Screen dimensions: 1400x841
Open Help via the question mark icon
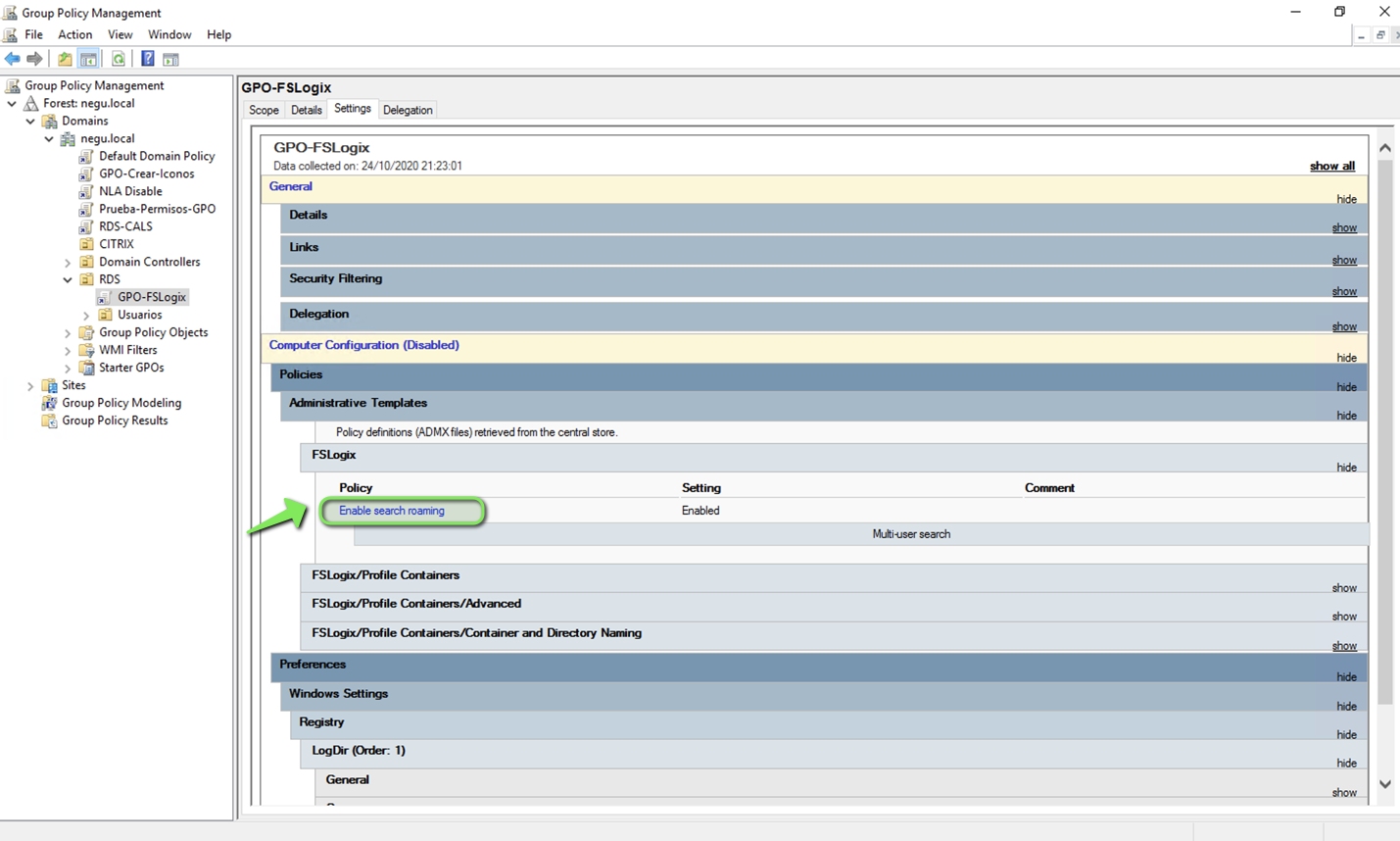(x=146, y=58)
